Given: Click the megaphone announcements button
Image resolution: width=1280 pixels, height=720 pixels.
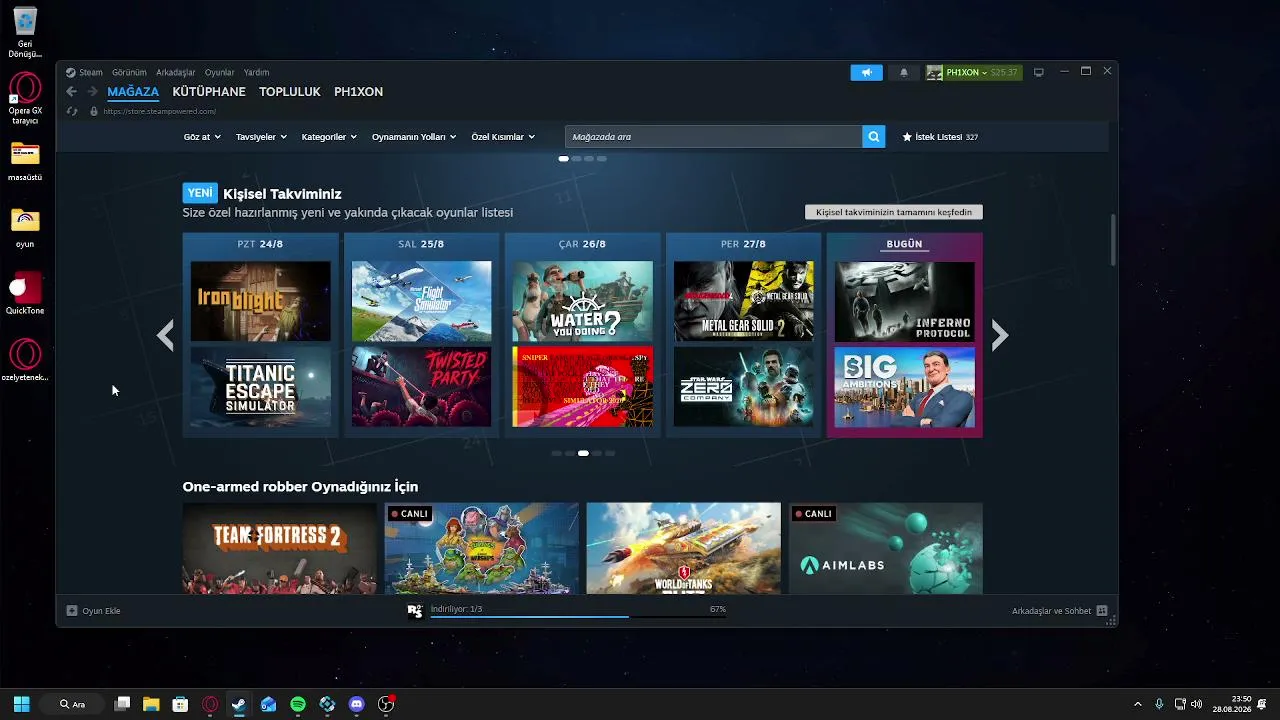Looking at the screenshot, I should point(866,72).
